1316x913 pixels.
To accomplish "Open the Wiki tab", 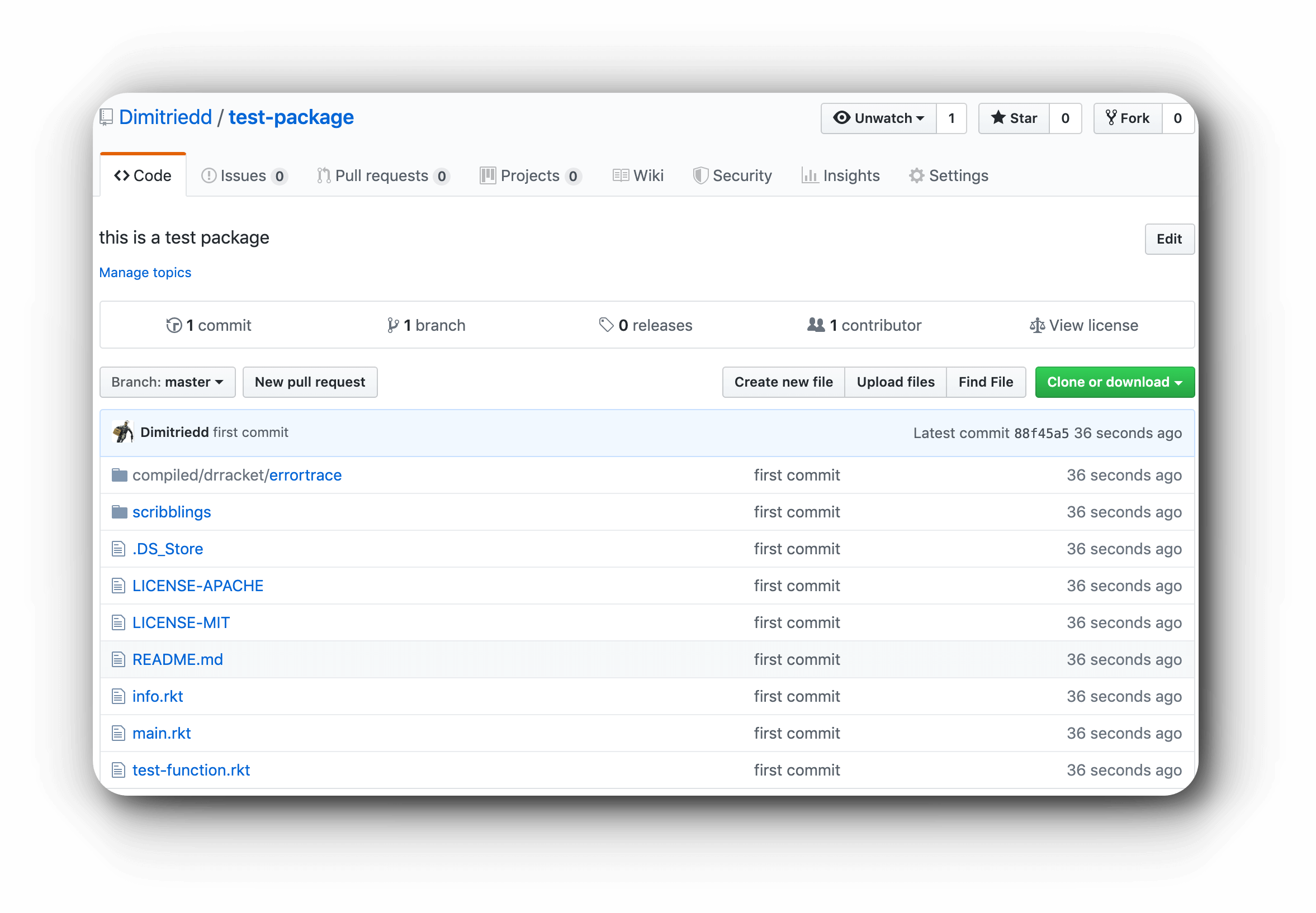I will [638, 175].
